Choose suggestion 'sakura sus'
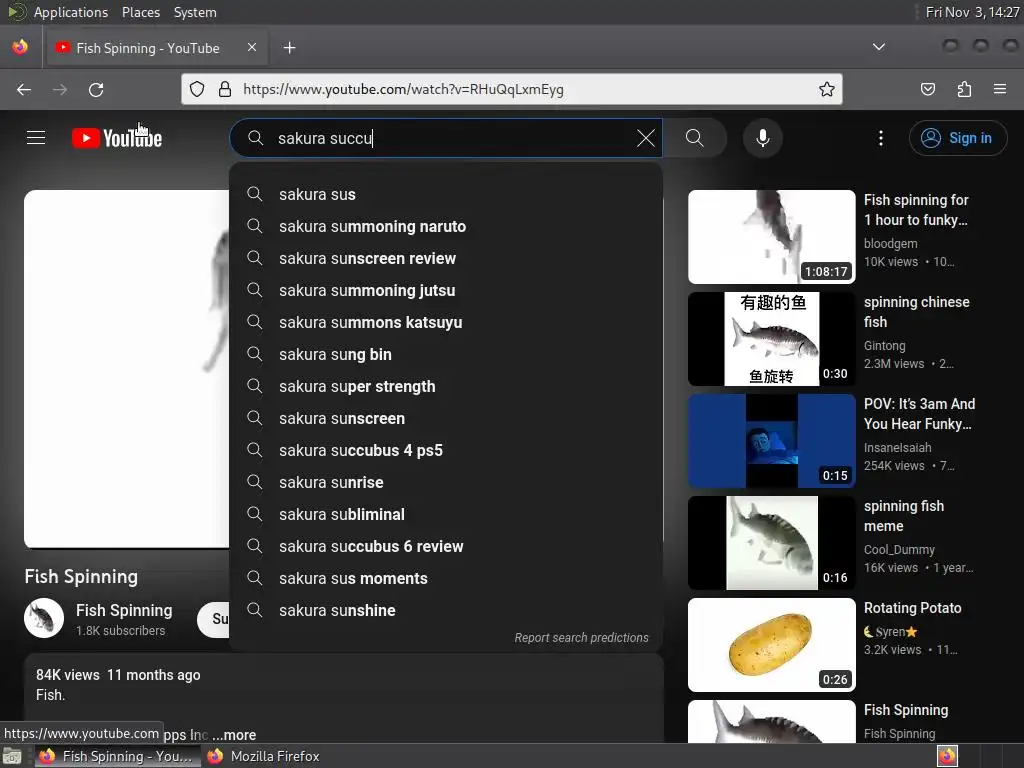 pyautogui.click(x=446, y=194)
